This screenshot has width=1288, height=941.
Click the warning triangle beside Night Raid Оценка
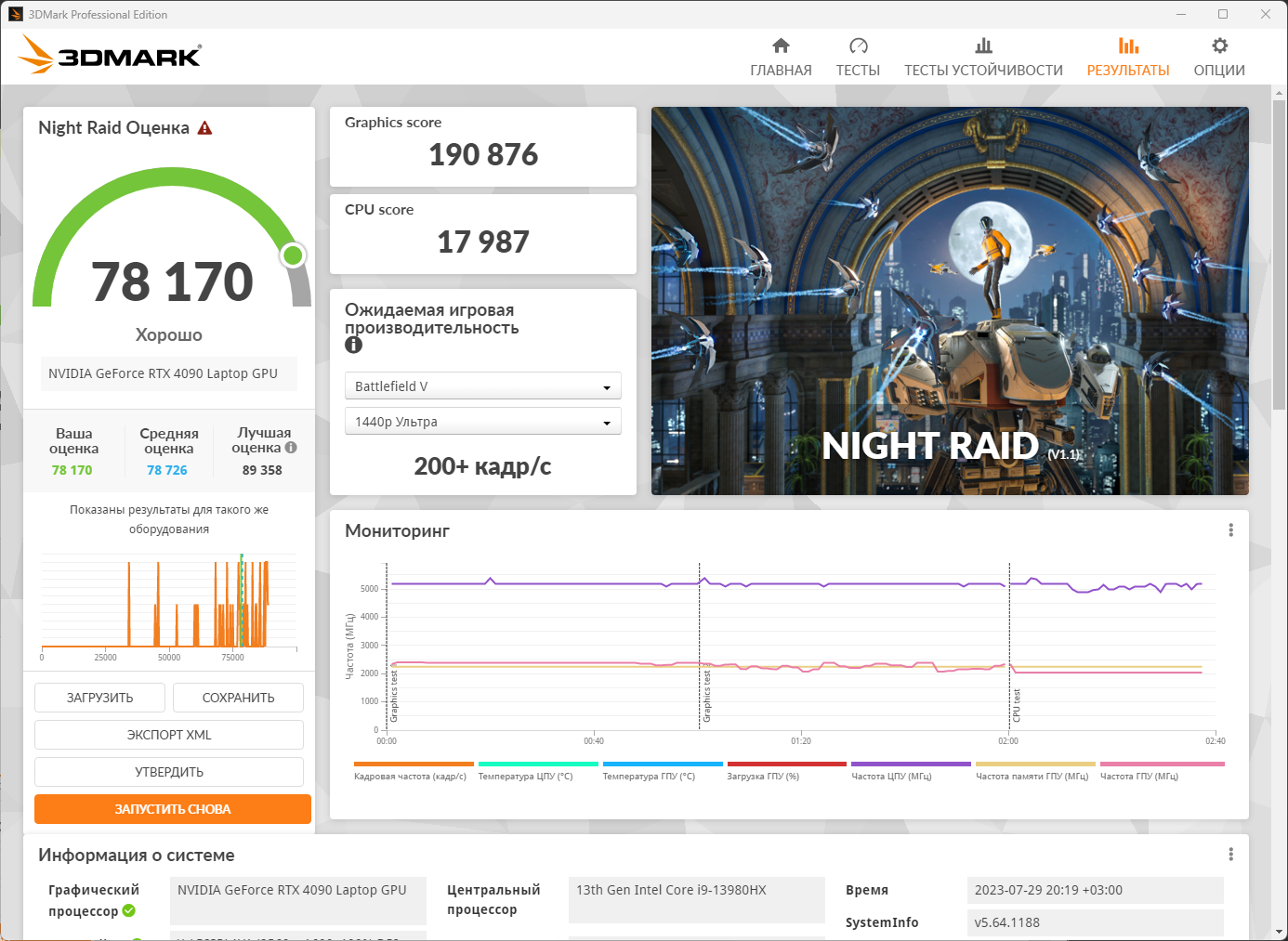coord(204,128)
